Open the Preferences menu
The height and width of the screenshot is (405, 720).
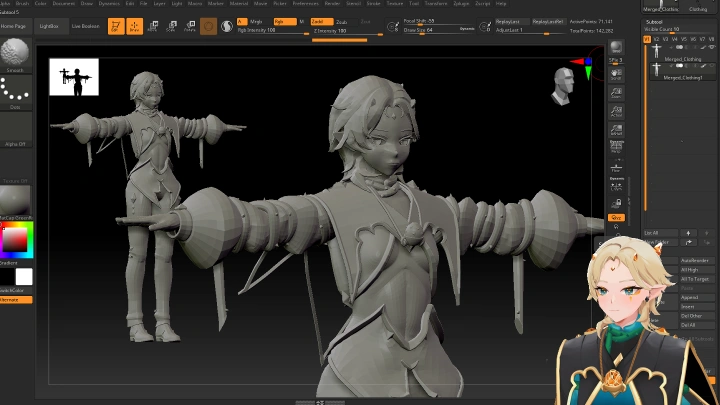click(x=305, y=3)
